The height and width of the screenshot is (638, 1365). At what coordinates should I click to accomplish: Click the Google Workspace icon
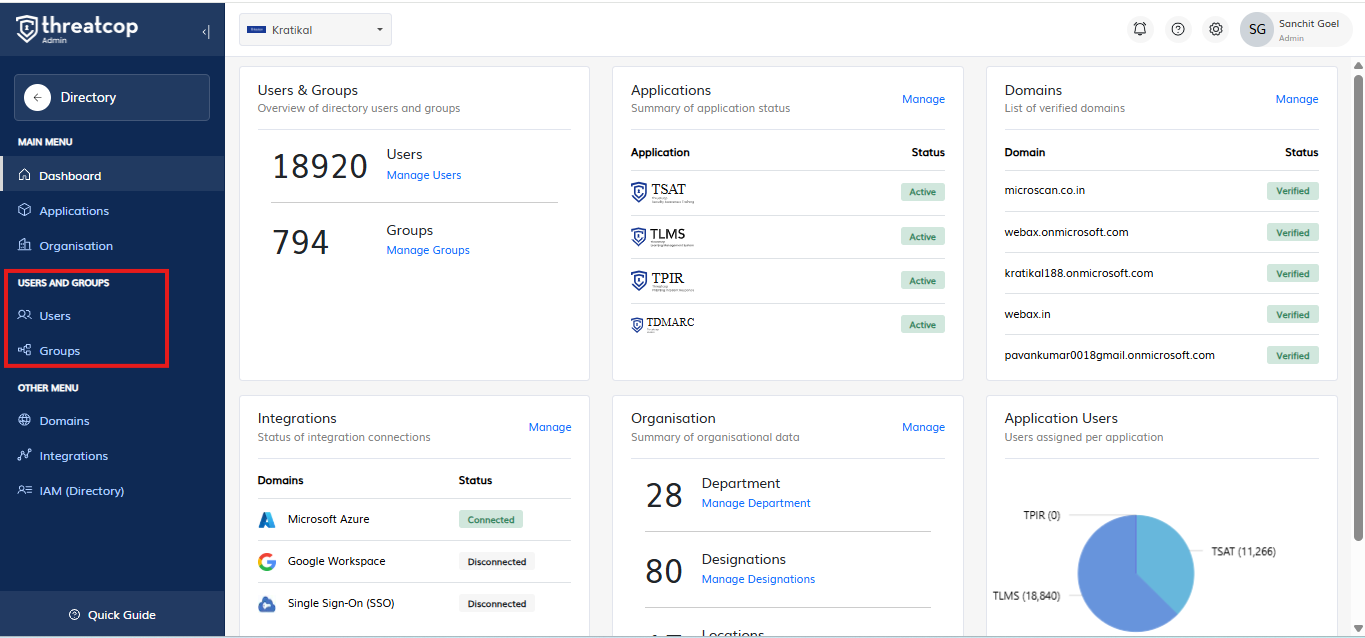[x=267, y=562]
